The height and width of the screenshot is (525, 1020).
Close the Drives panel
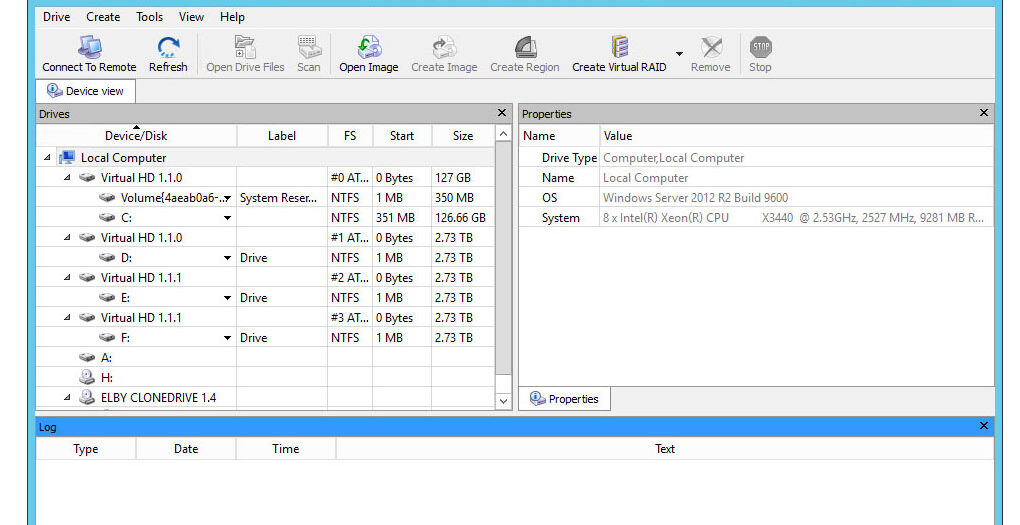click(x=502, y=113)
